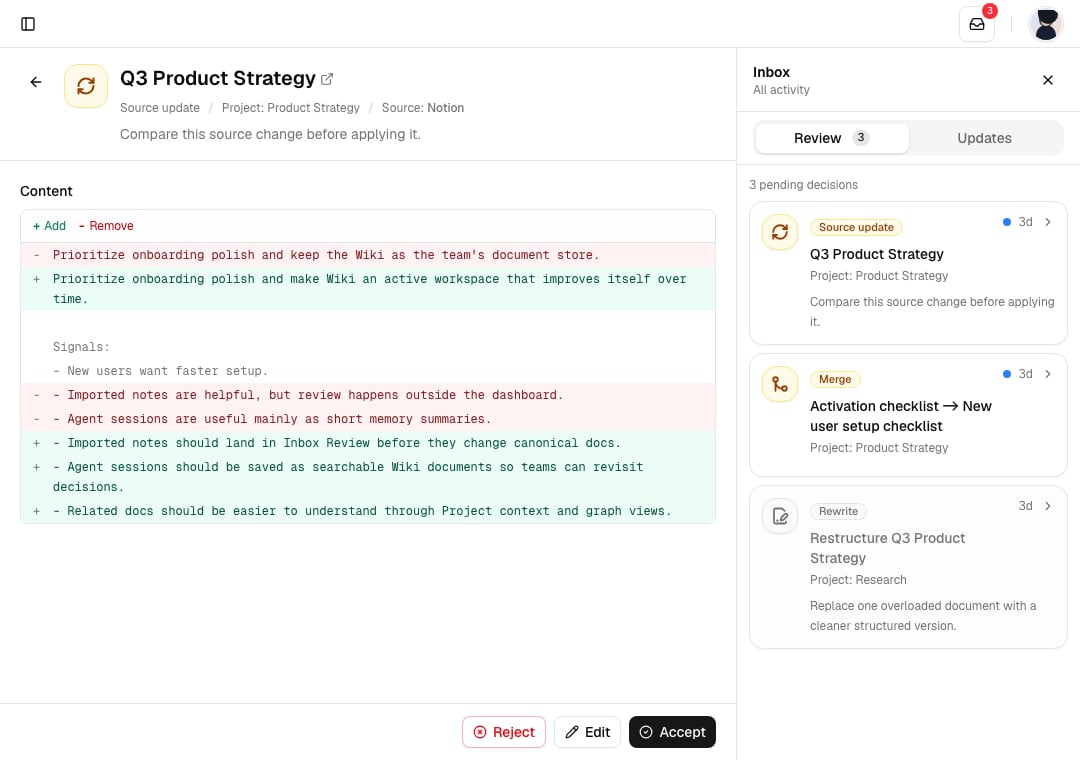Reject the source change

503,732
